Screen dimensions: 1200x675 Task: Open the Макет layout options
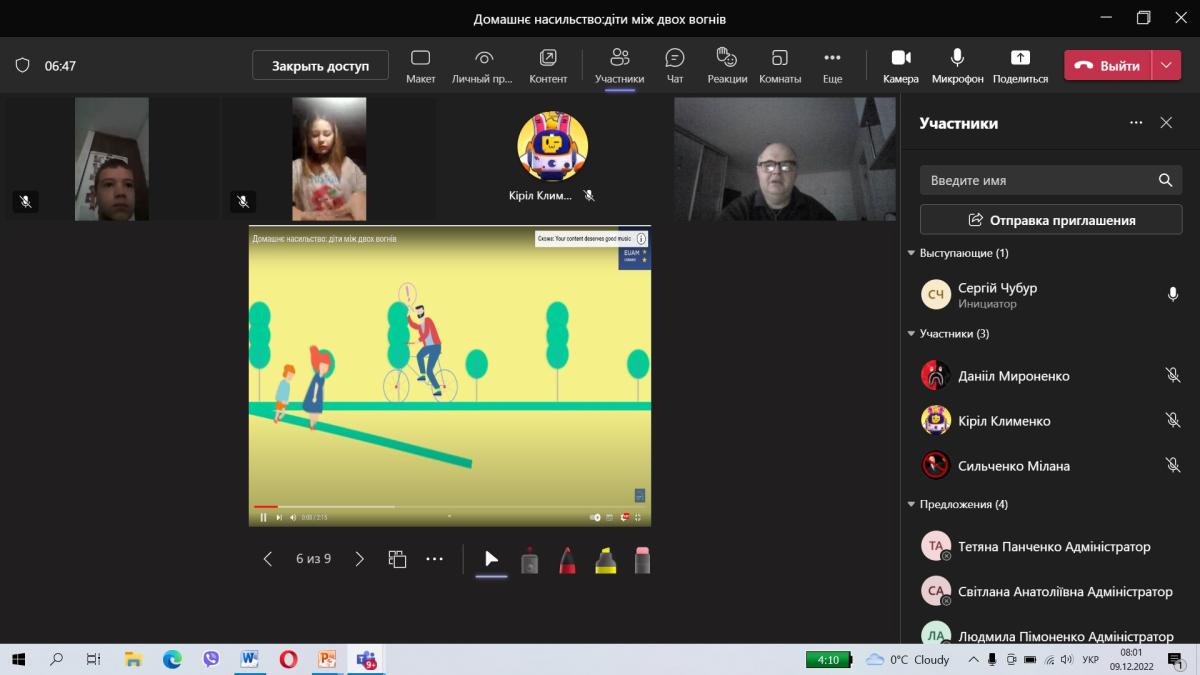pos(421,66)
